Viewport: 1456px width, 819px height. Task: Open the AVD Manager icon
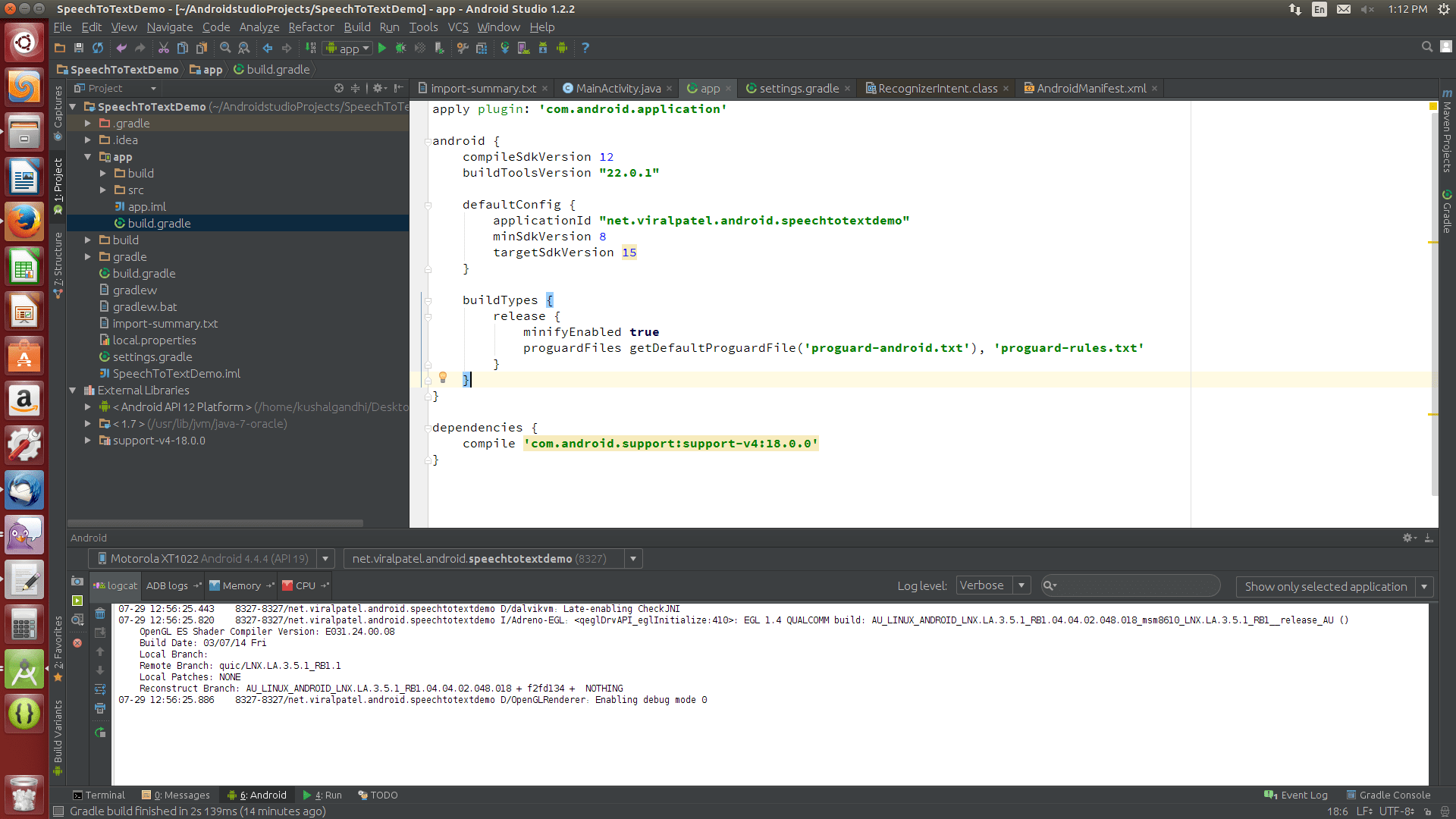pyautogui.click(x=523, y=48)
